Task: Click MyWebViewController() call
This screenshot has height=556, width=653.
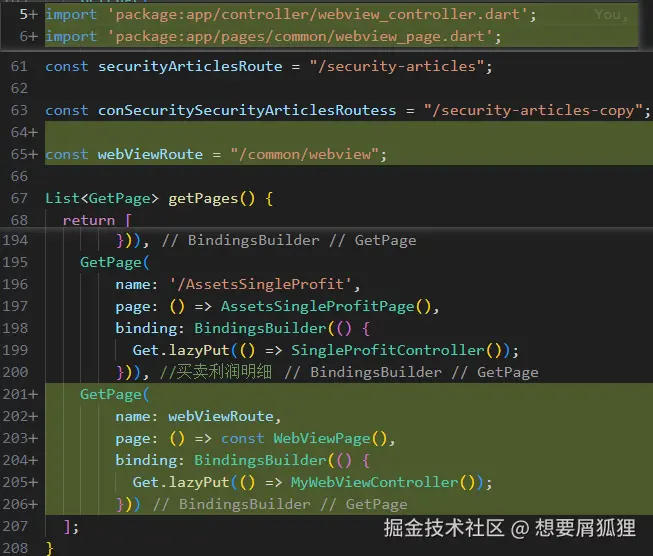Action: (x=382, y=482)
